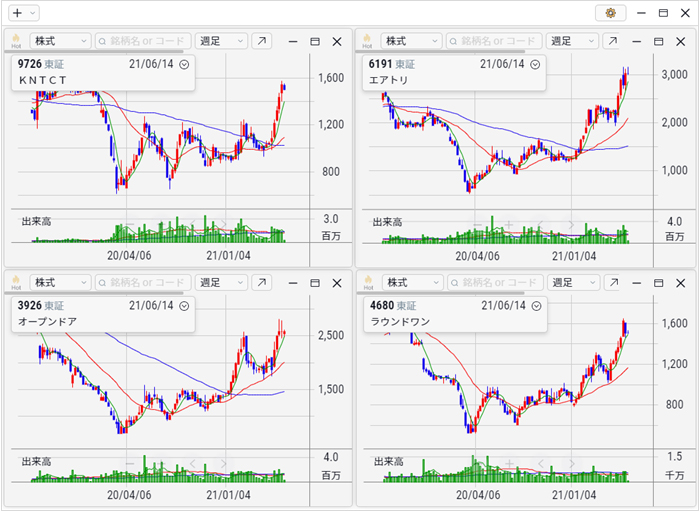Expand the circled chevron on the 9726 KNTCT card
Image resolution: width=700 pixels, height=511 pixels.
point(184,65)
